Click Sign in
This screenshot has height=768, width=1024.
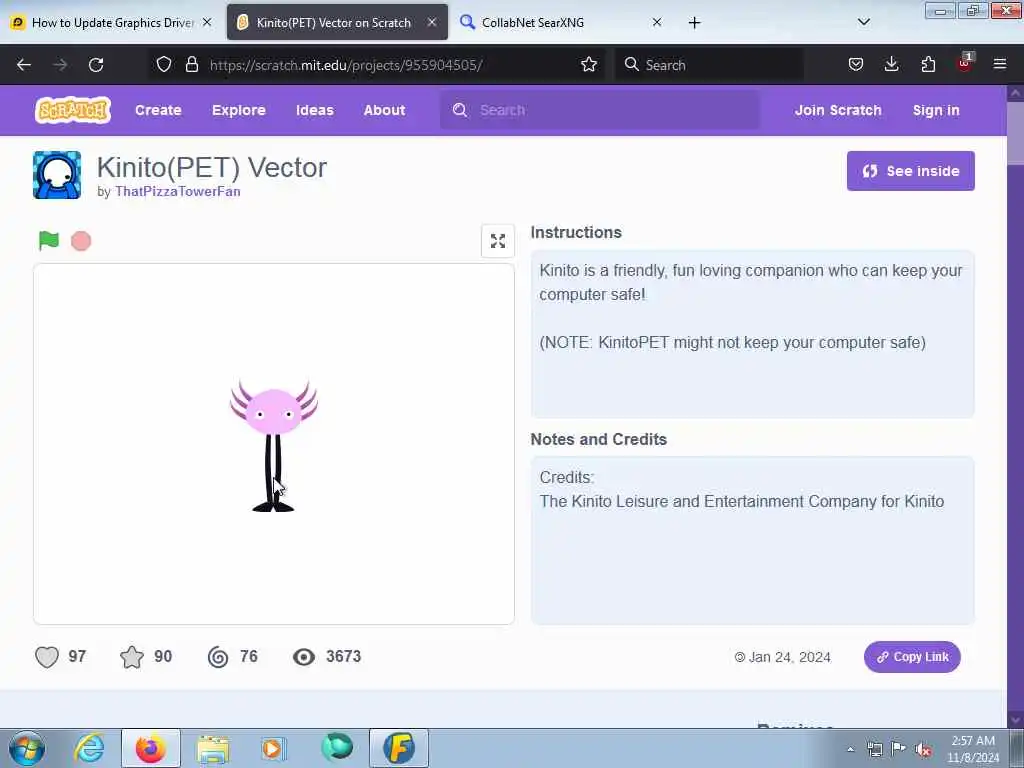point(936,110)
